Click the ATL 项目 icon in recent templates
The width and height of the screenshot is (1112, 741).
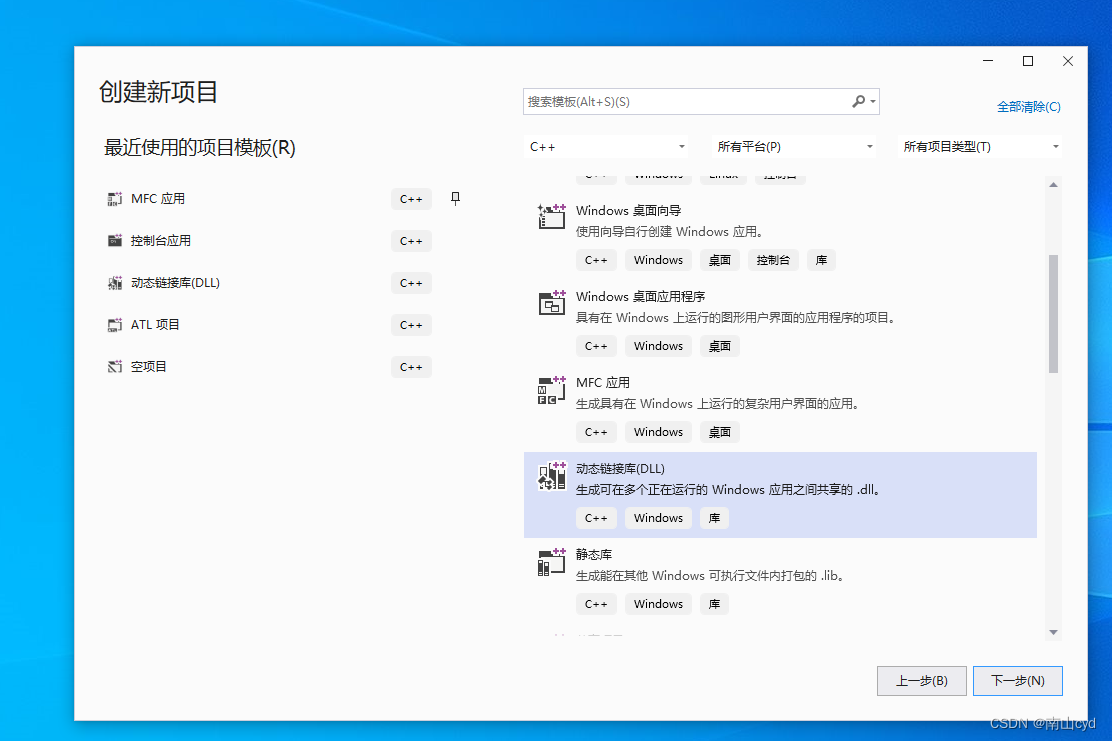114,325
